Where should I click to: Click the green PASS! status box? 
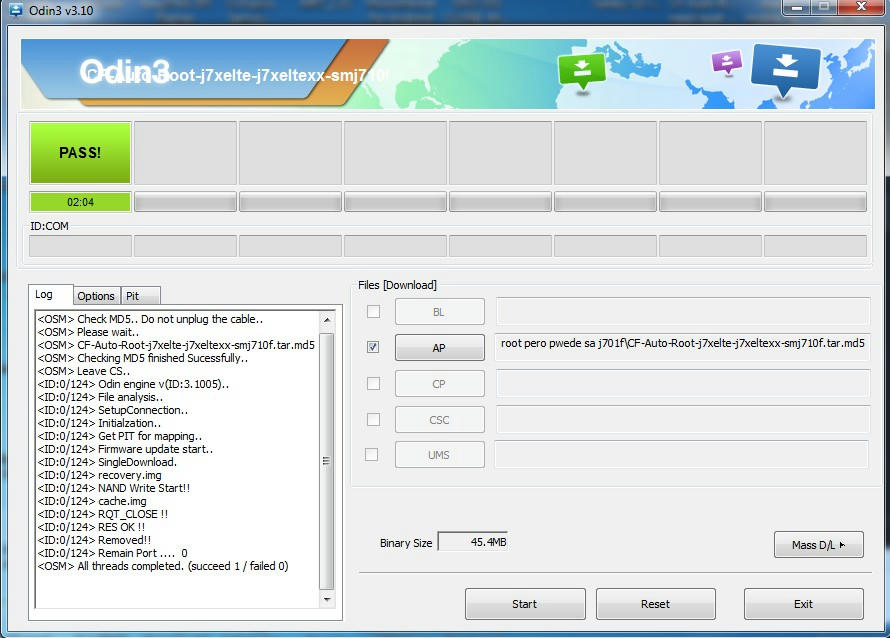pos(80,153)
